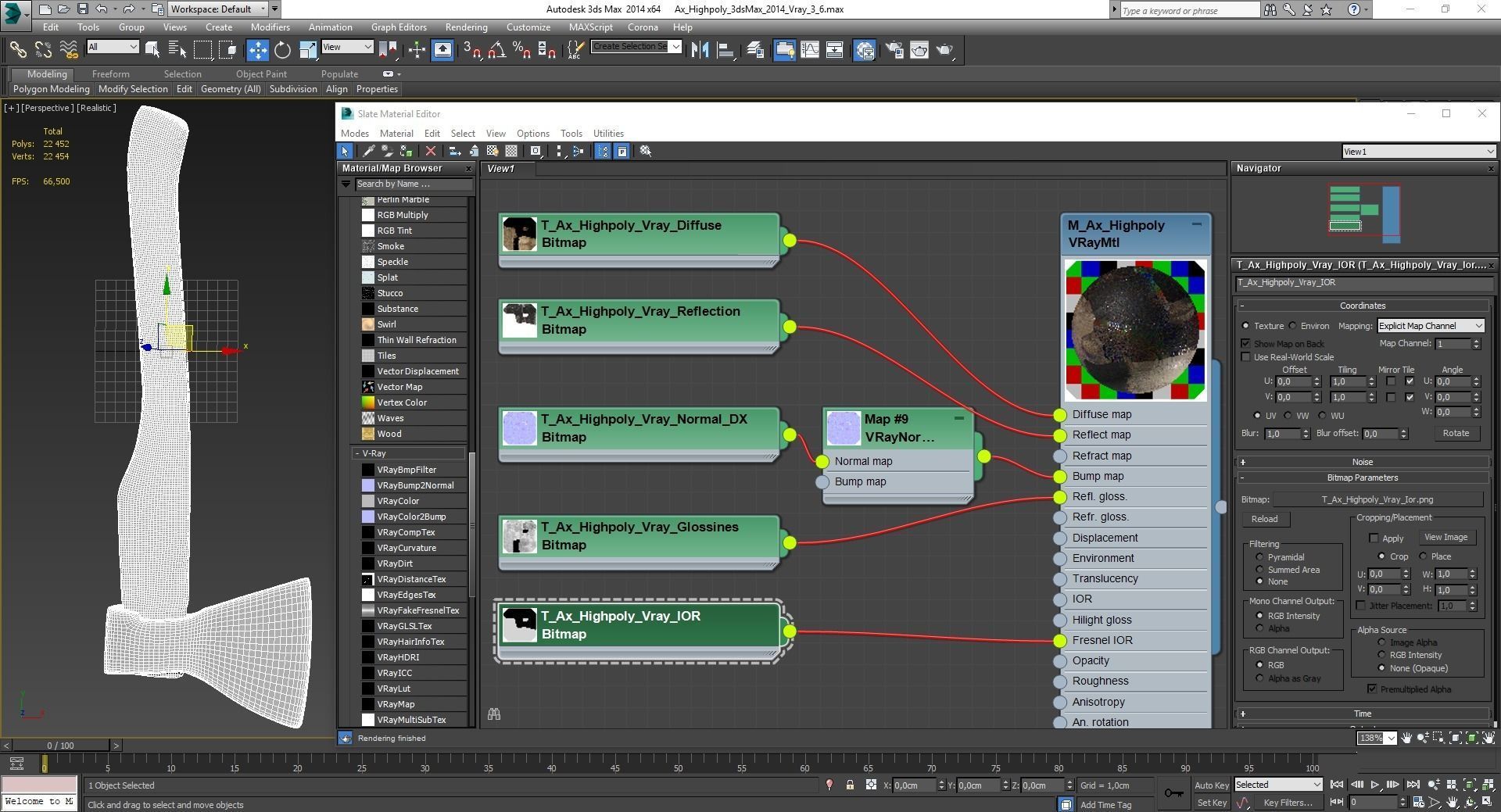1501x812 pixels.
Task: Select Pyramidal filtering option
Action: point(1259,557)
